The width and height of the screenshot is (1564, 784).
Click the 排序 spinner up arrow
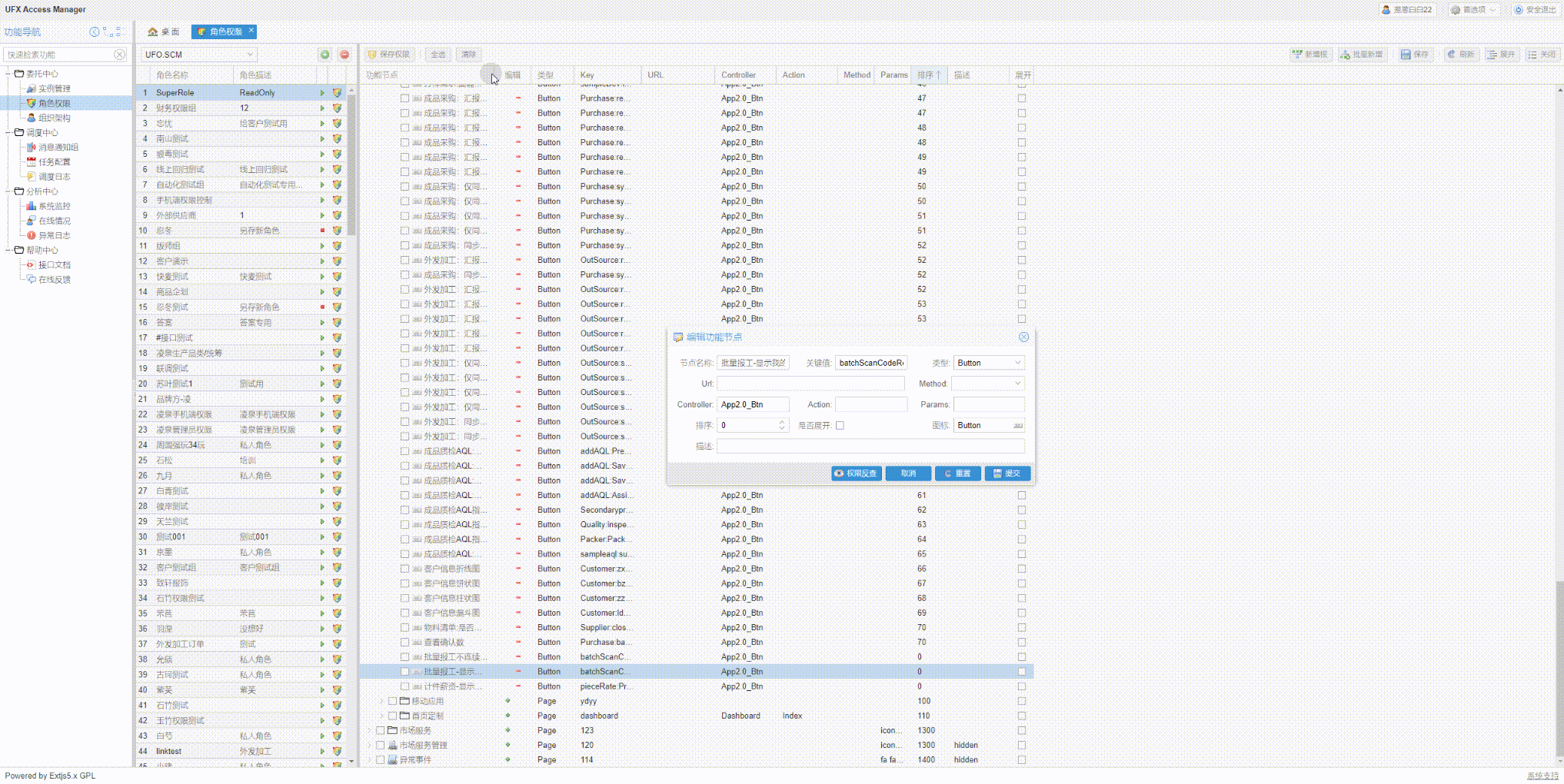coord(782,422)
